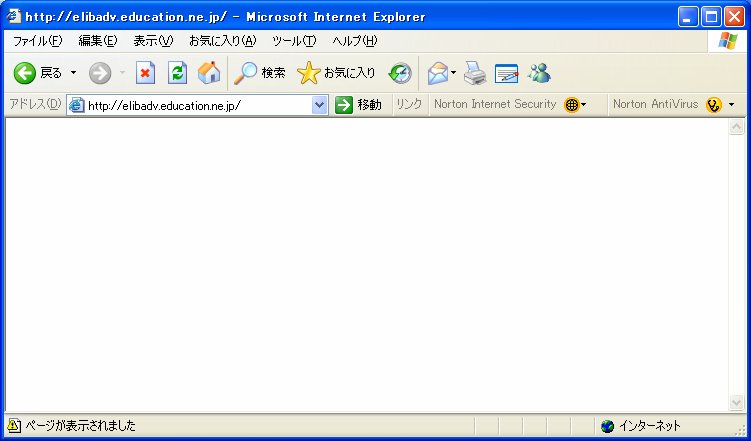Click the vertical scrollbar up arrow
Image resolution: width=751 pixels, height=441 pixels.
tap(736, 126)
